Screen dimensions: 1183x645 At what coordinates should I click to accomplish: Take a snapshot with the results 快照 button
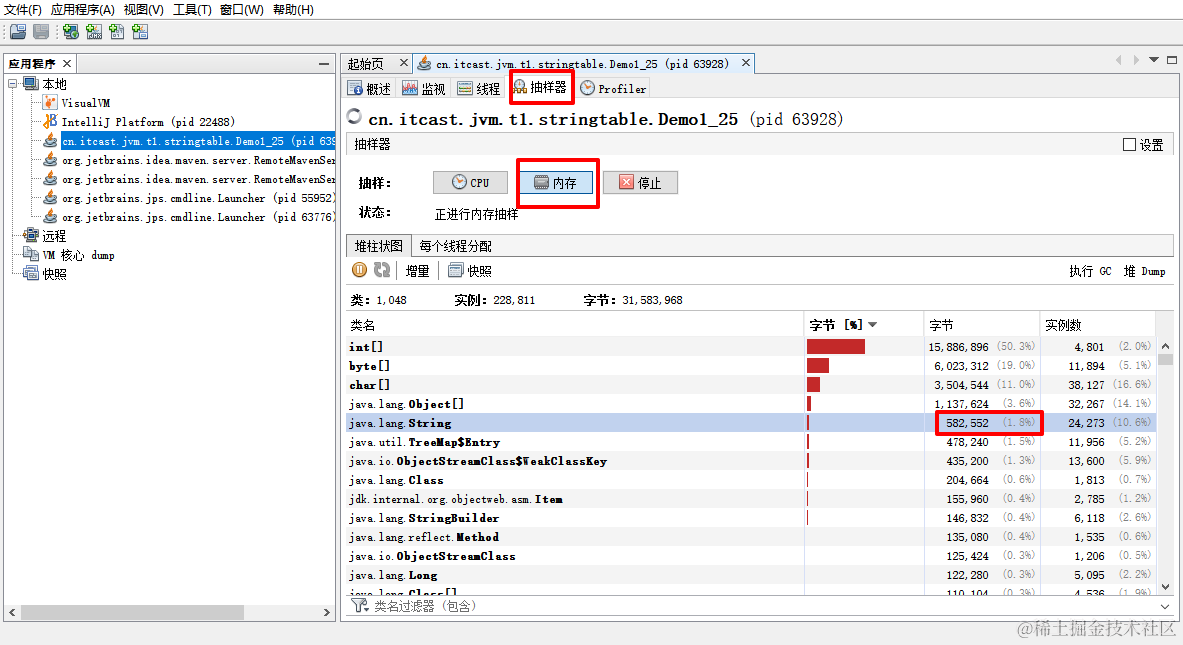[470, 271]
